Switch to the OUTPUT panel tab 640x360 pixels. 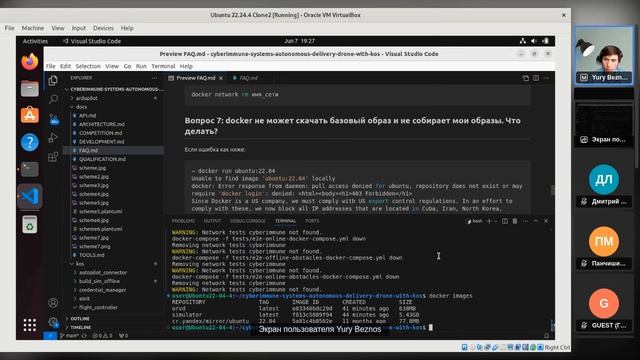click(x=212, y=221)
